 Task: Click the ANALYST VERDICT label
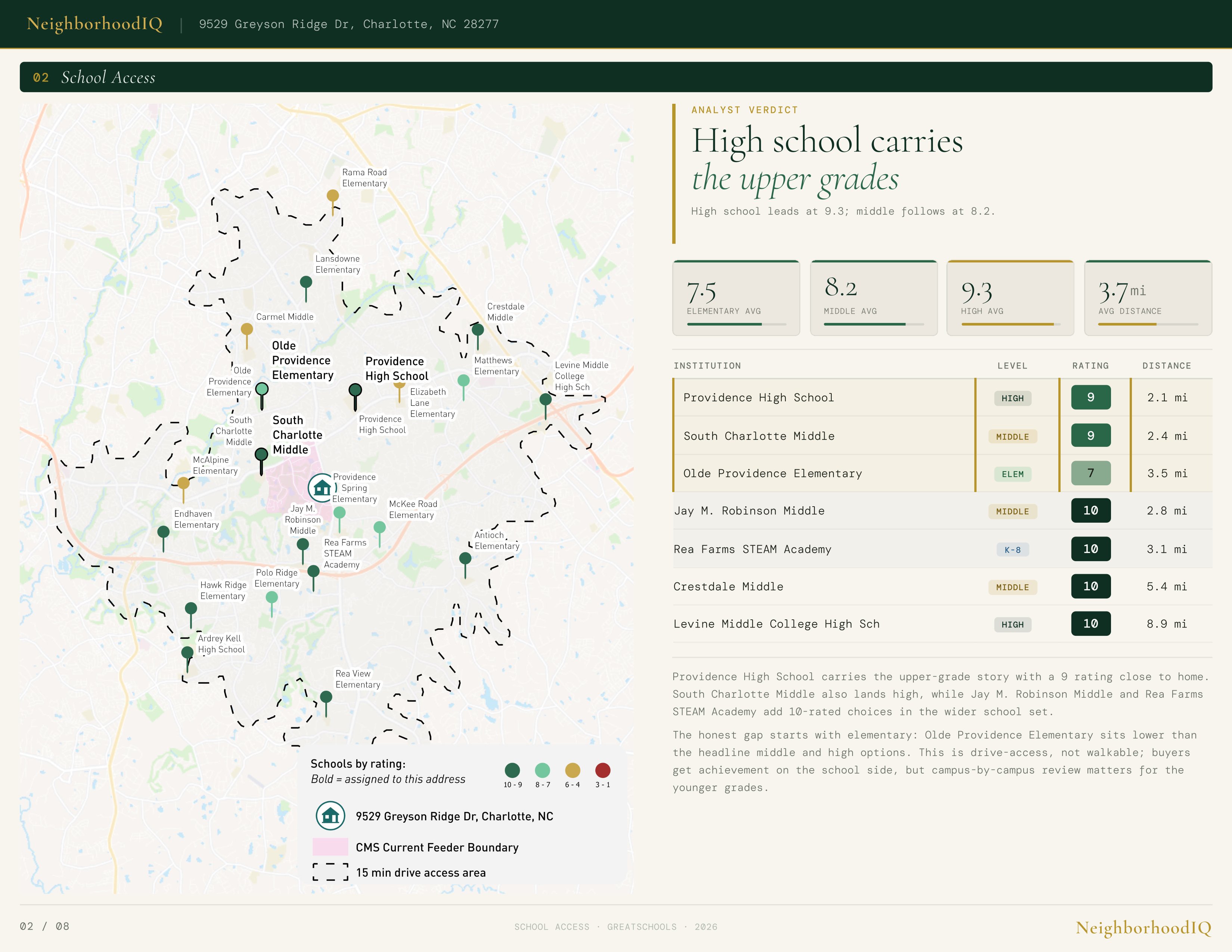coord(745,110)
